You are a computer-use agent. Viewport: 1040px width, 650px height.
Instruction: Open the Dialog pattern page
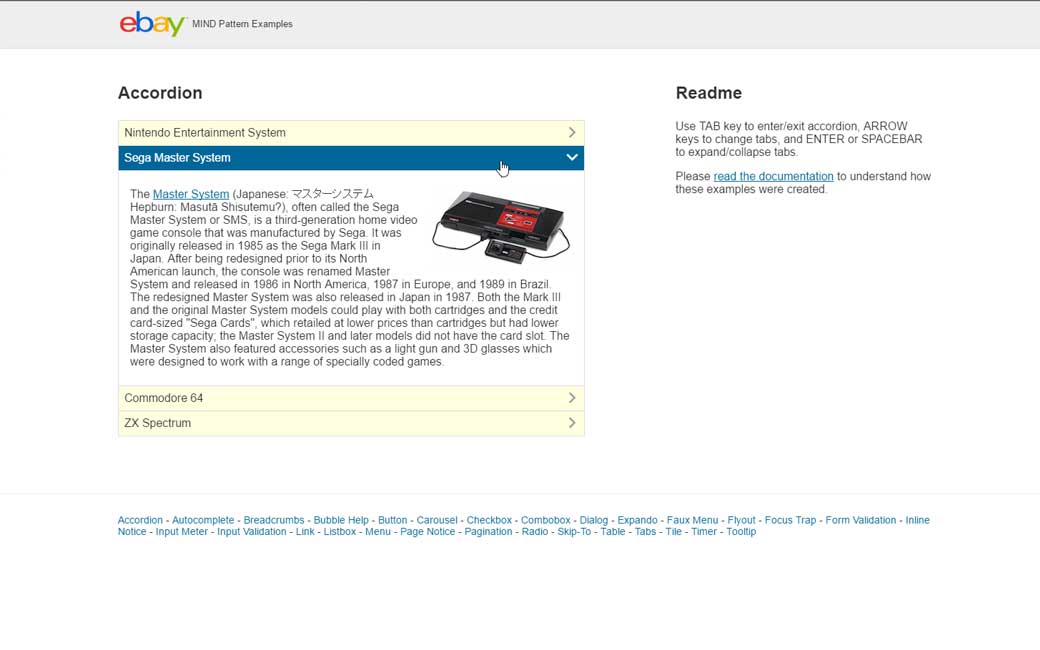click(593, 520)
